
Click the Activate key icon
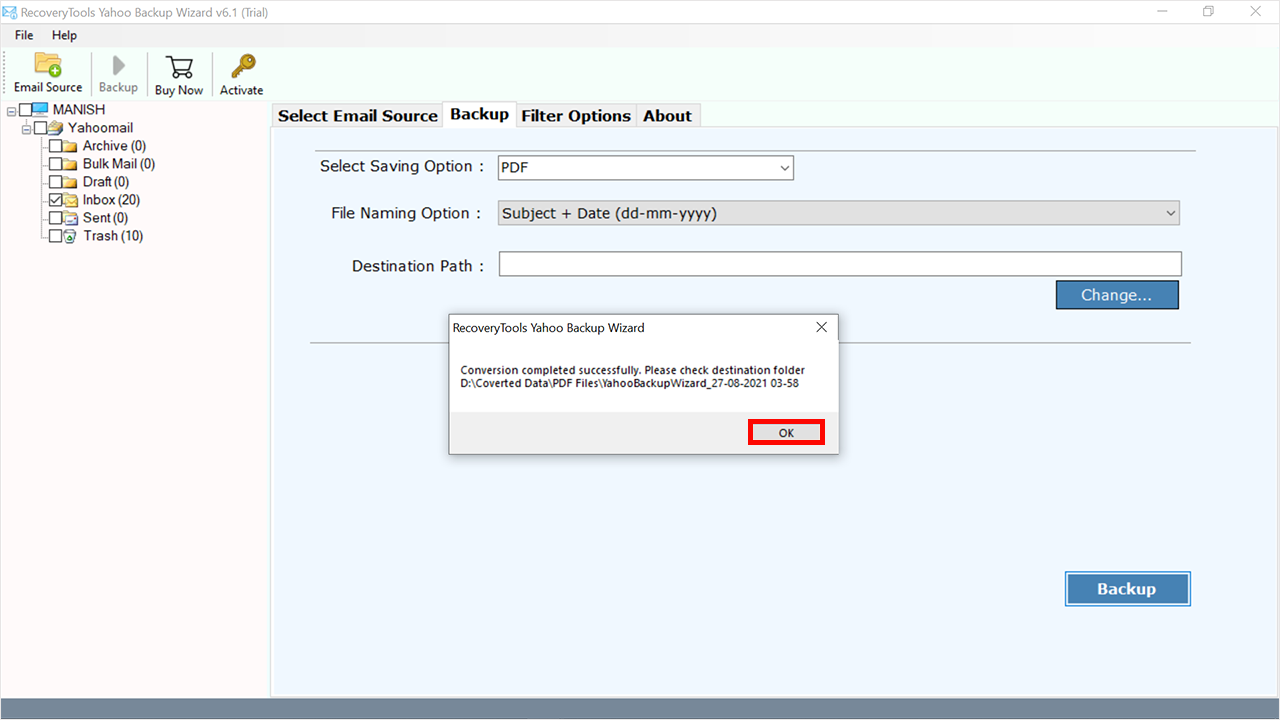coord(242,67)
